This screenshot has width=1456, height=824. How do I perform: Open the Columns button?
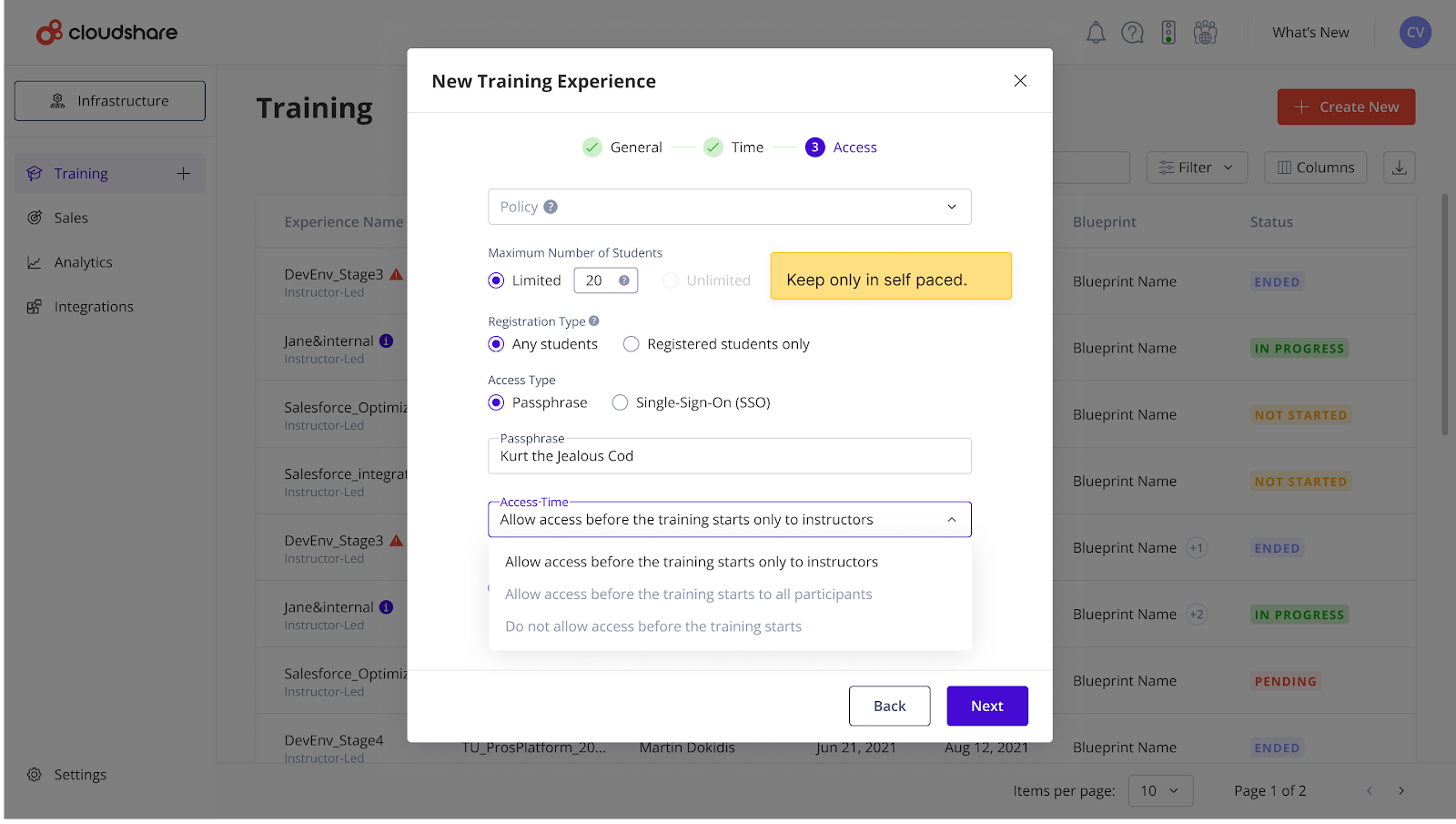click(x=1315, y=168)
